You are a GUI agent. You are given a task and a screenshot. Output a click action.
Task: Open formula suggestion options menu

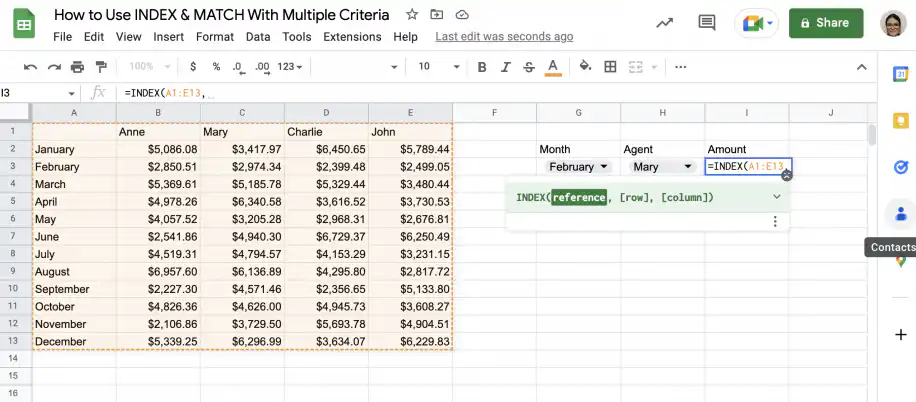point(775,221)
